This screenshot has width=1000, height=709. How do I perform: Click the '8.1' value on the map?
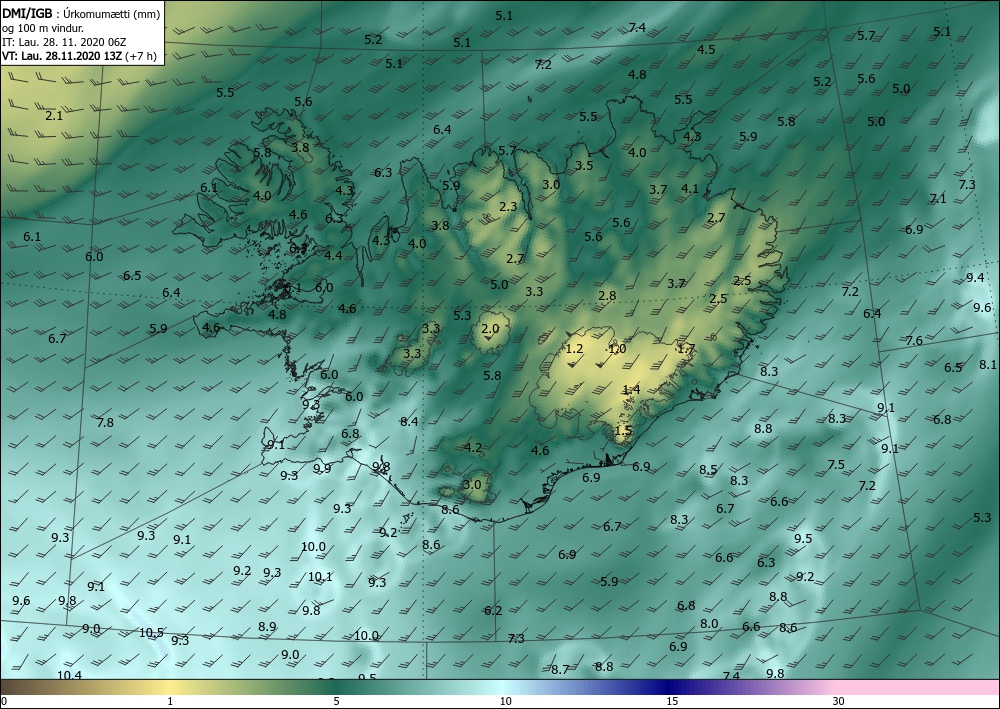(987, 365)
